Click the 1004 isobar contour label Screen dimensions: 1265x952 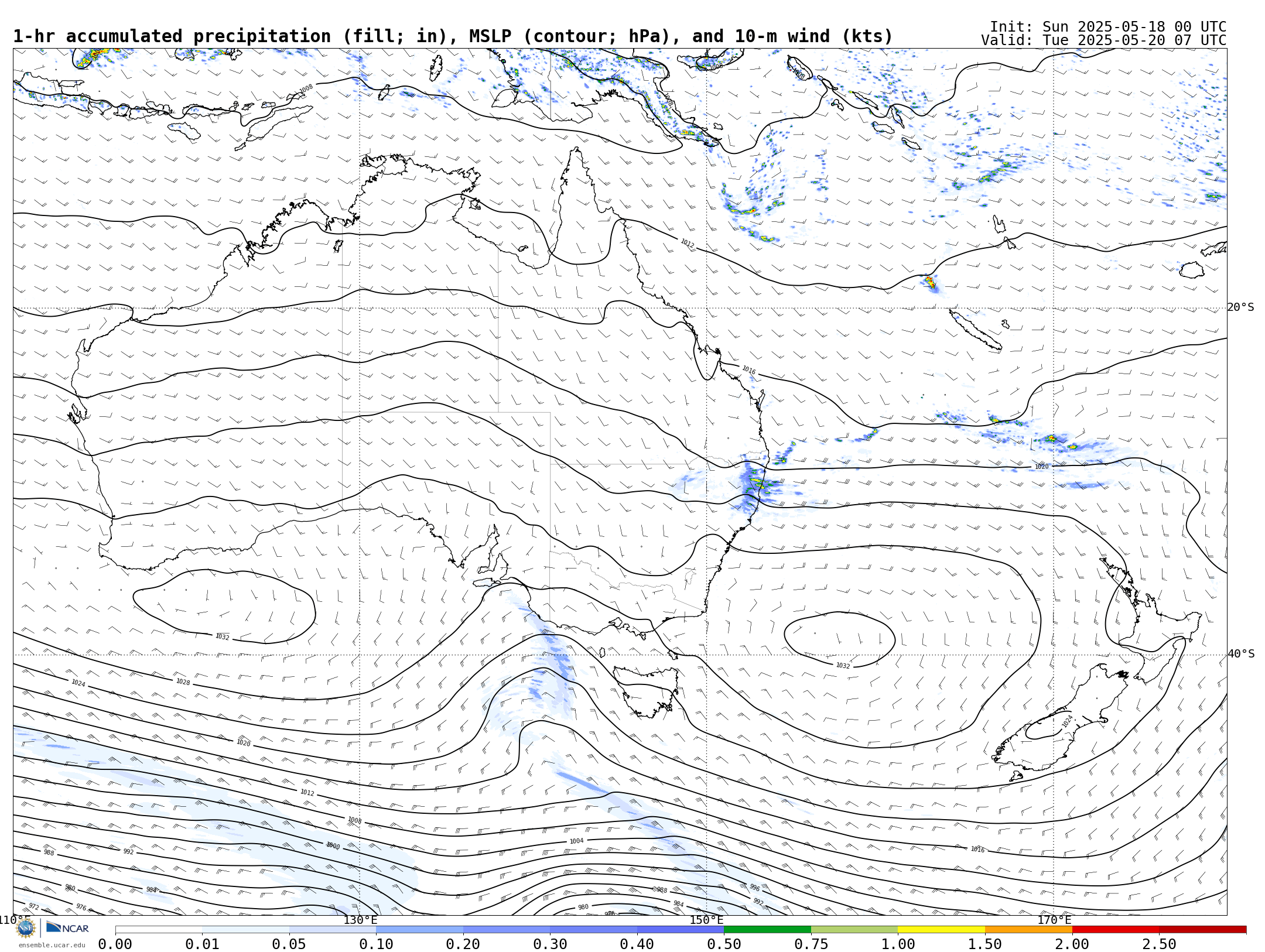577,841
